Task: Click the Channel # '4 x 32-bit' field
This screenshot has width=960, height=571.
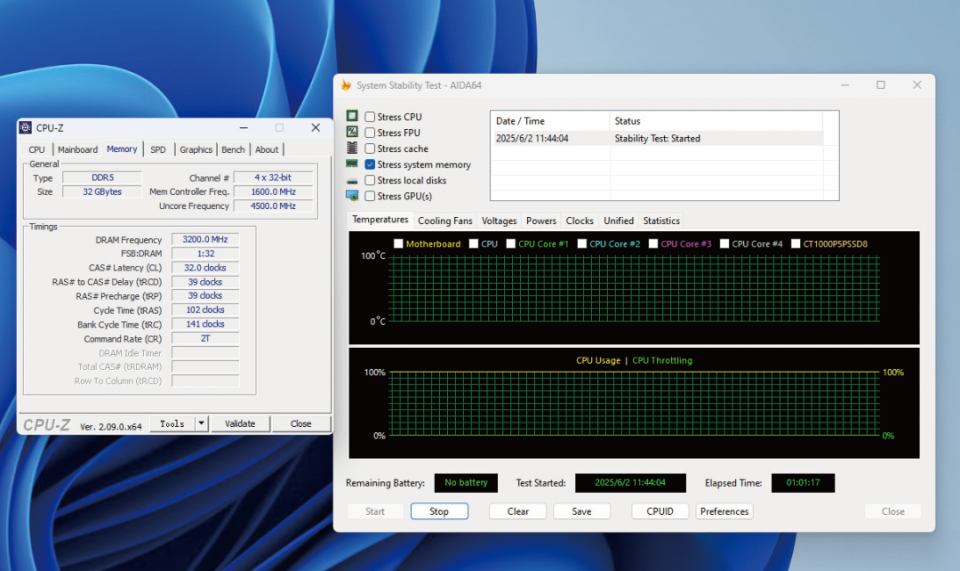Action: (273, 177)
